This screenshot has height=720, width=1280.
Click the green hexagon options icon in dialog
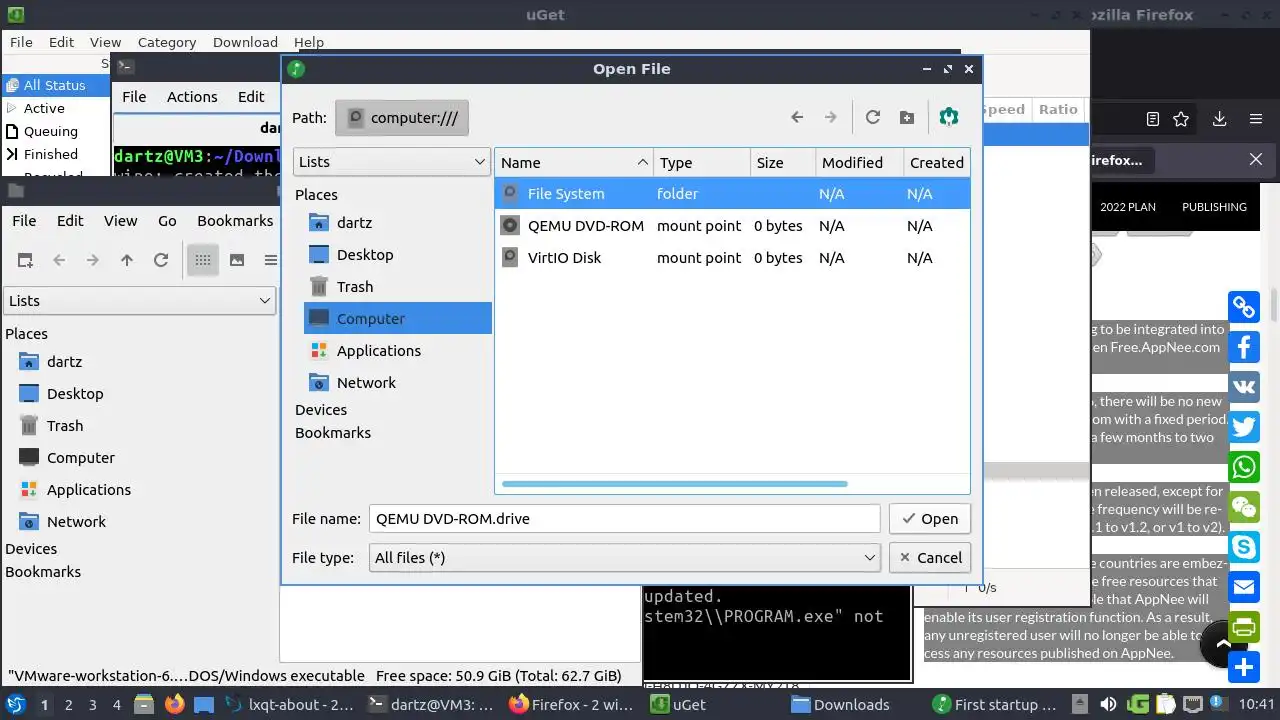coord(949,117)
